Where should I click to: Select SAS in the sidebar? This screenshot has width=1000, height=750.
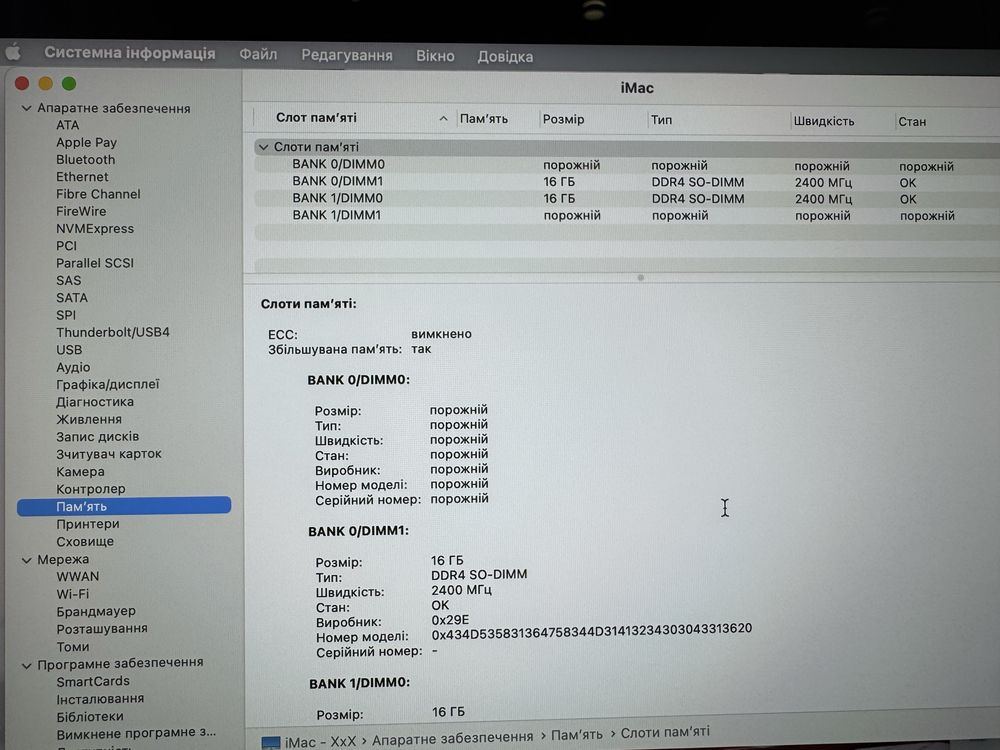coord(68,281)
